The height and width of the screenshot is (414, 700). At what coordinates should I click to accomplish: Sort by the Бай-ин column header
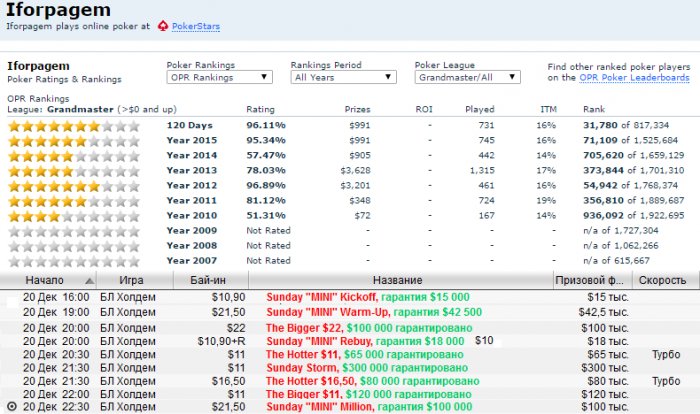[211, 280]
